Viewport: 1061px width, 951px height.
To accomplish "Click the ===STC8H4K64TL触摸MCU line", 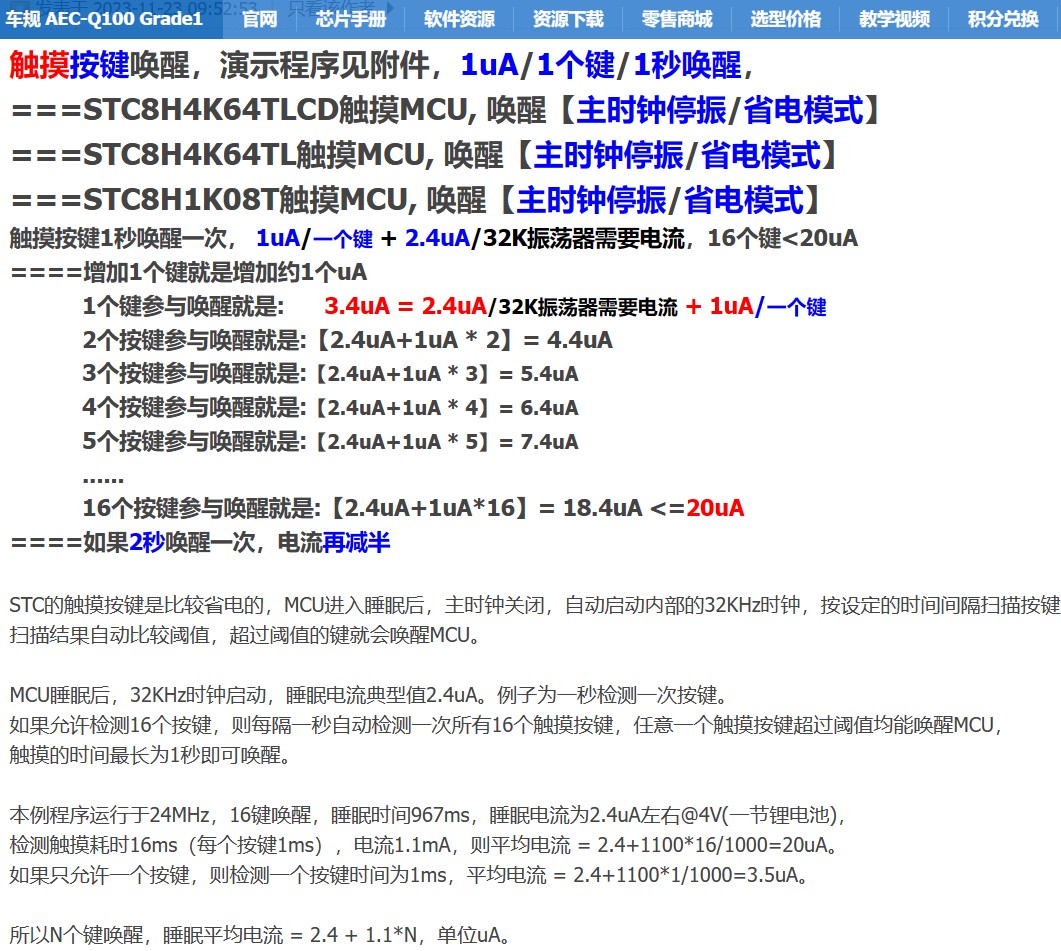I will point(424,154).
